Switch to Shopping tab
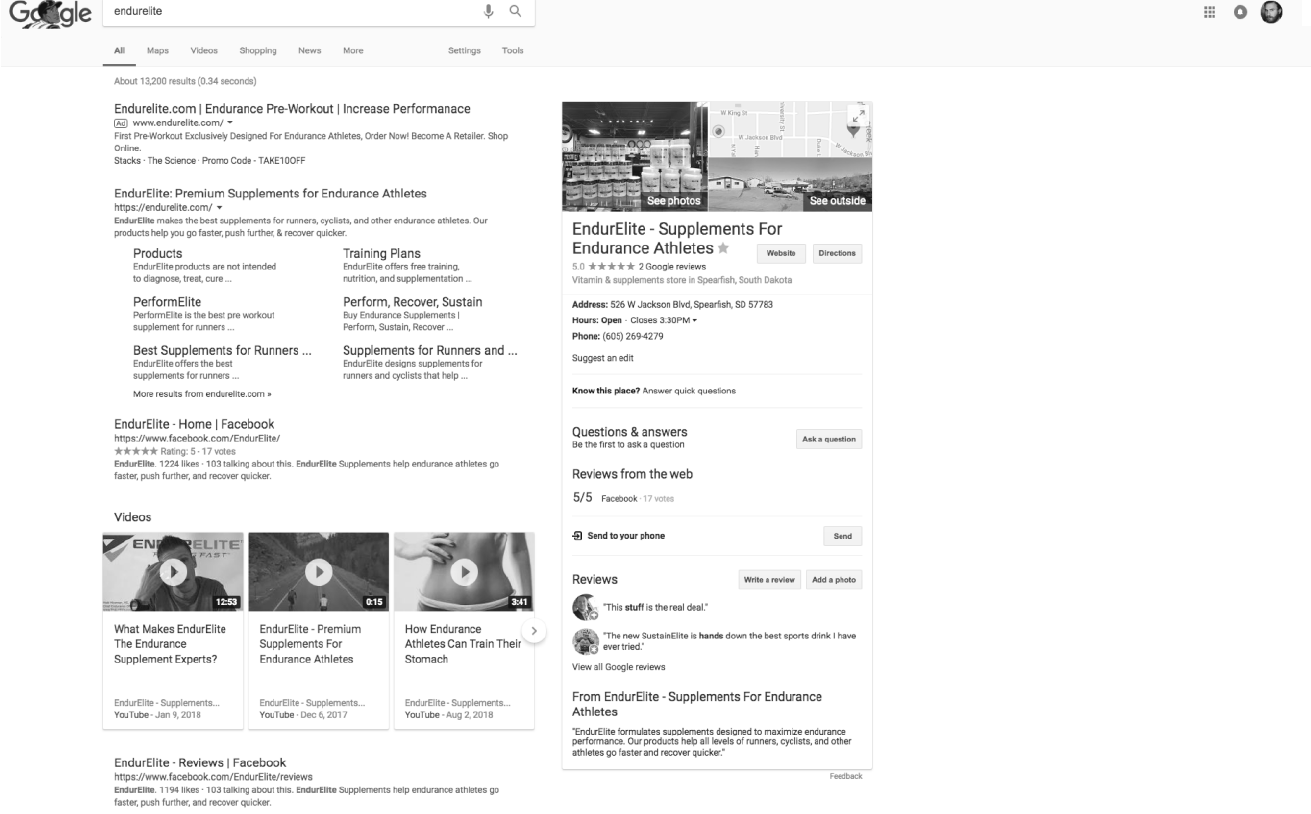Viewport: 1311px width, 814px height. 258,50
